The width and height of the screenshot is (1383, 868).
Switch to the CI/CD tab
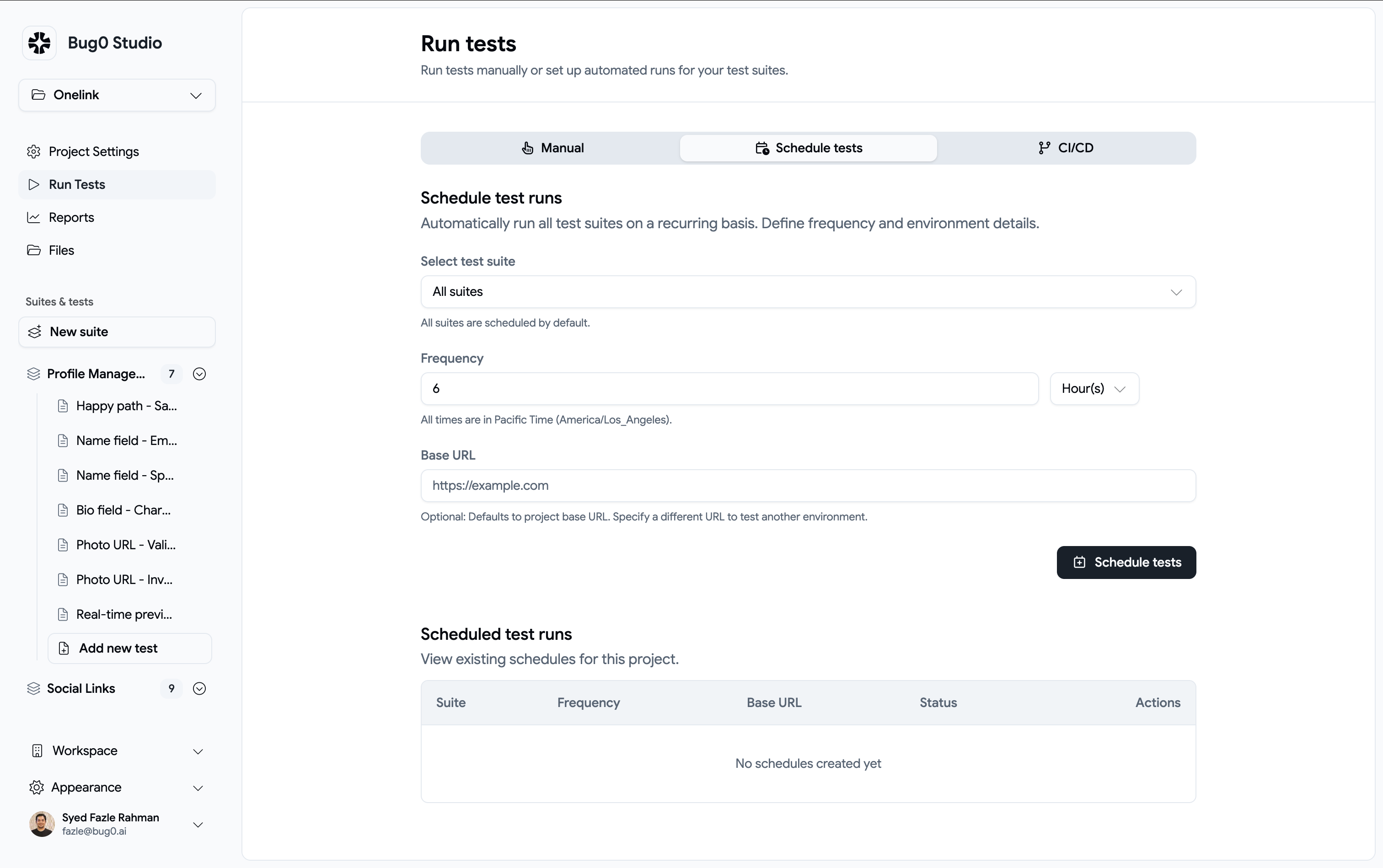click(1067, 148)
